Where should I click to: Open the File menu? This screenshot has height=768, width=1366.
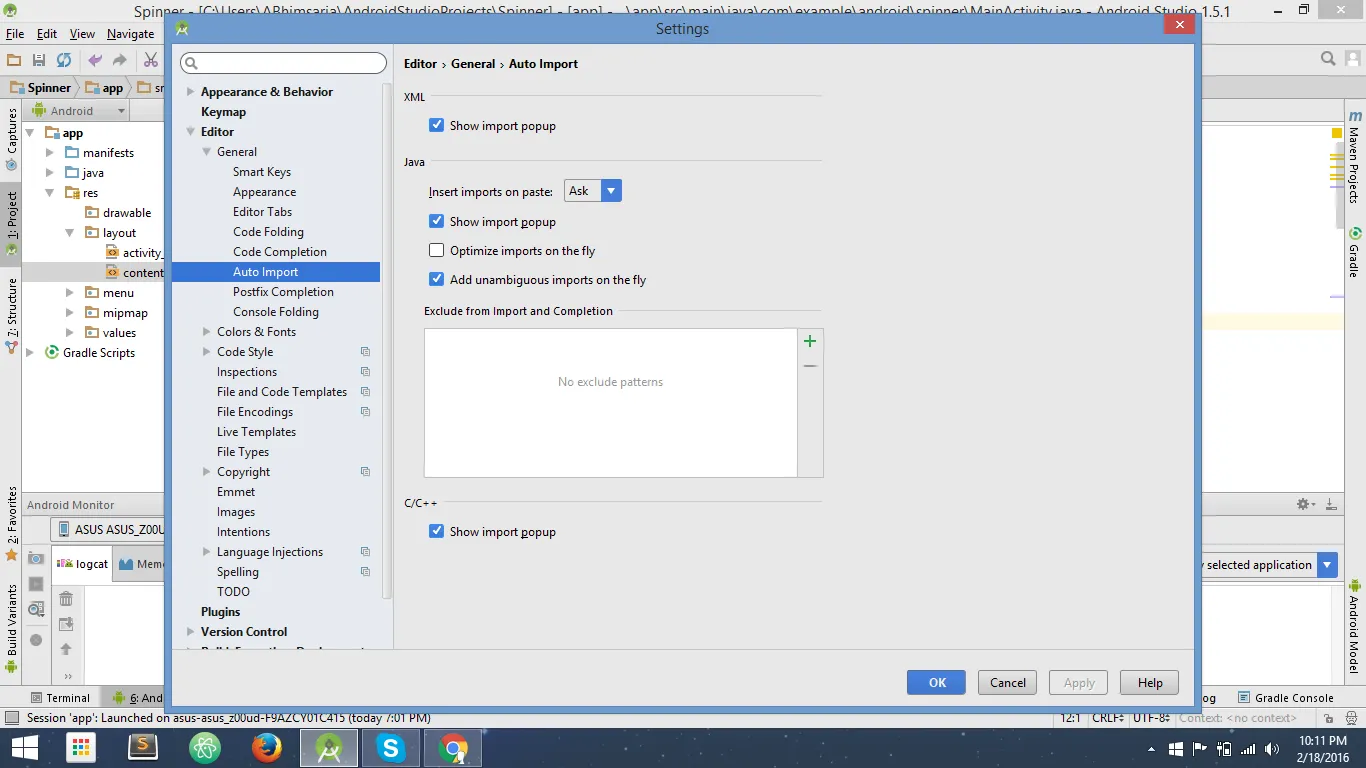tap(15, 34)
